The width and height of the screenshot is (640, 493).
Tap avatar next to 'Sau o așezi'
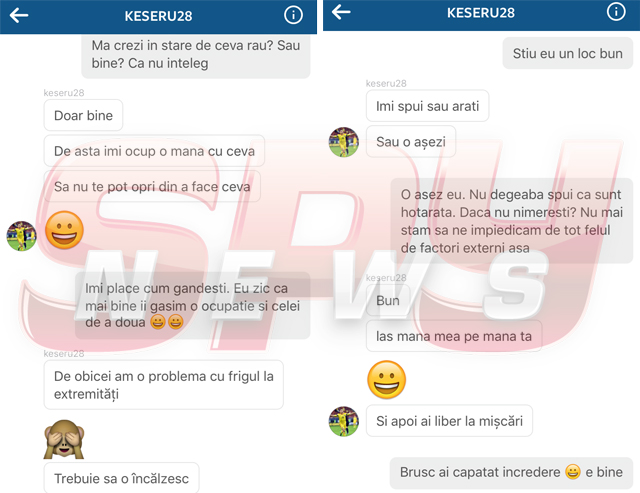click(x=344, y=142)
